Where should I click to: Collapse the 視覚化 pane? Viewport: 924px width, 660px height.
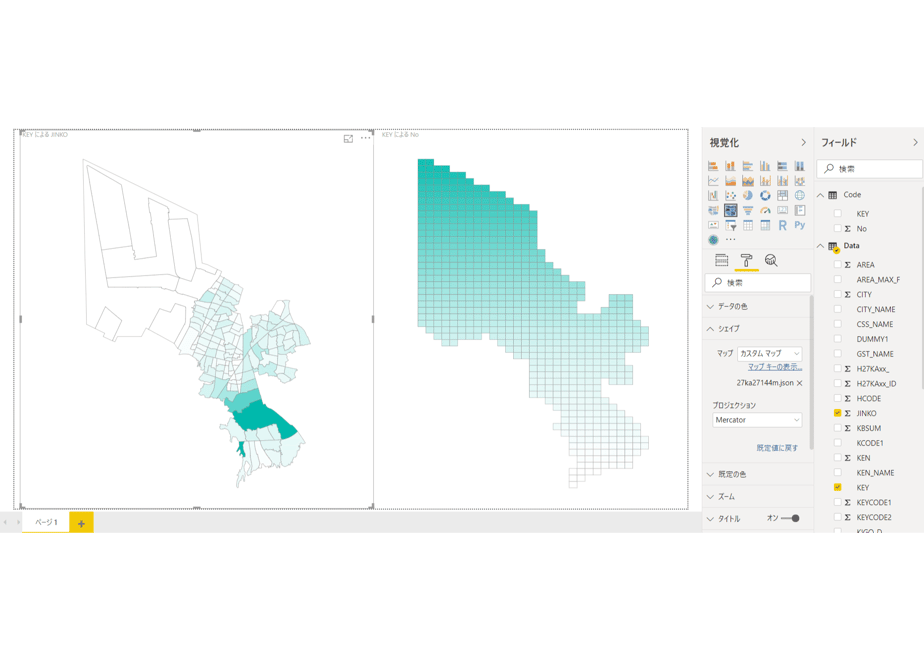(803, 143)
